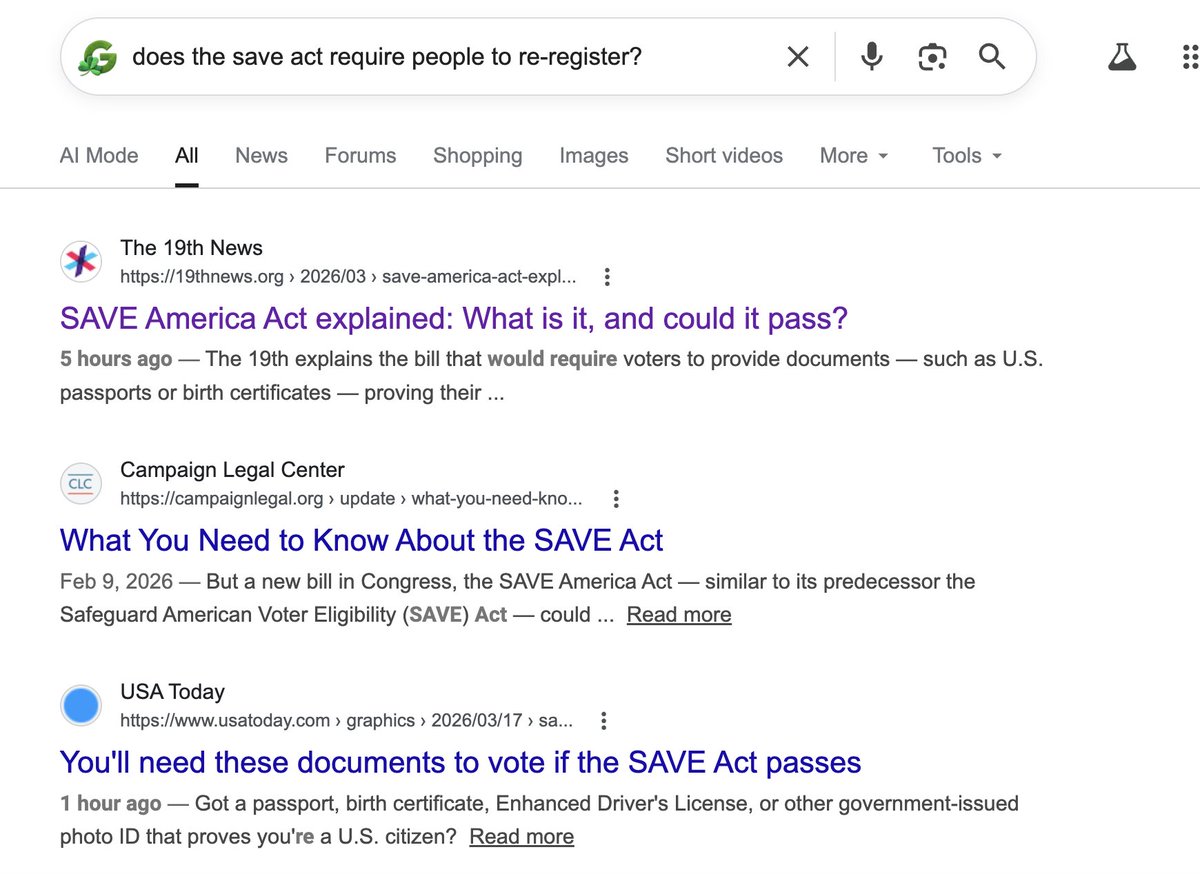Open 'You'll need these documents to vote' result
Image resolution: width=1200 pixels, height=874 pixels.
(461, 763)
